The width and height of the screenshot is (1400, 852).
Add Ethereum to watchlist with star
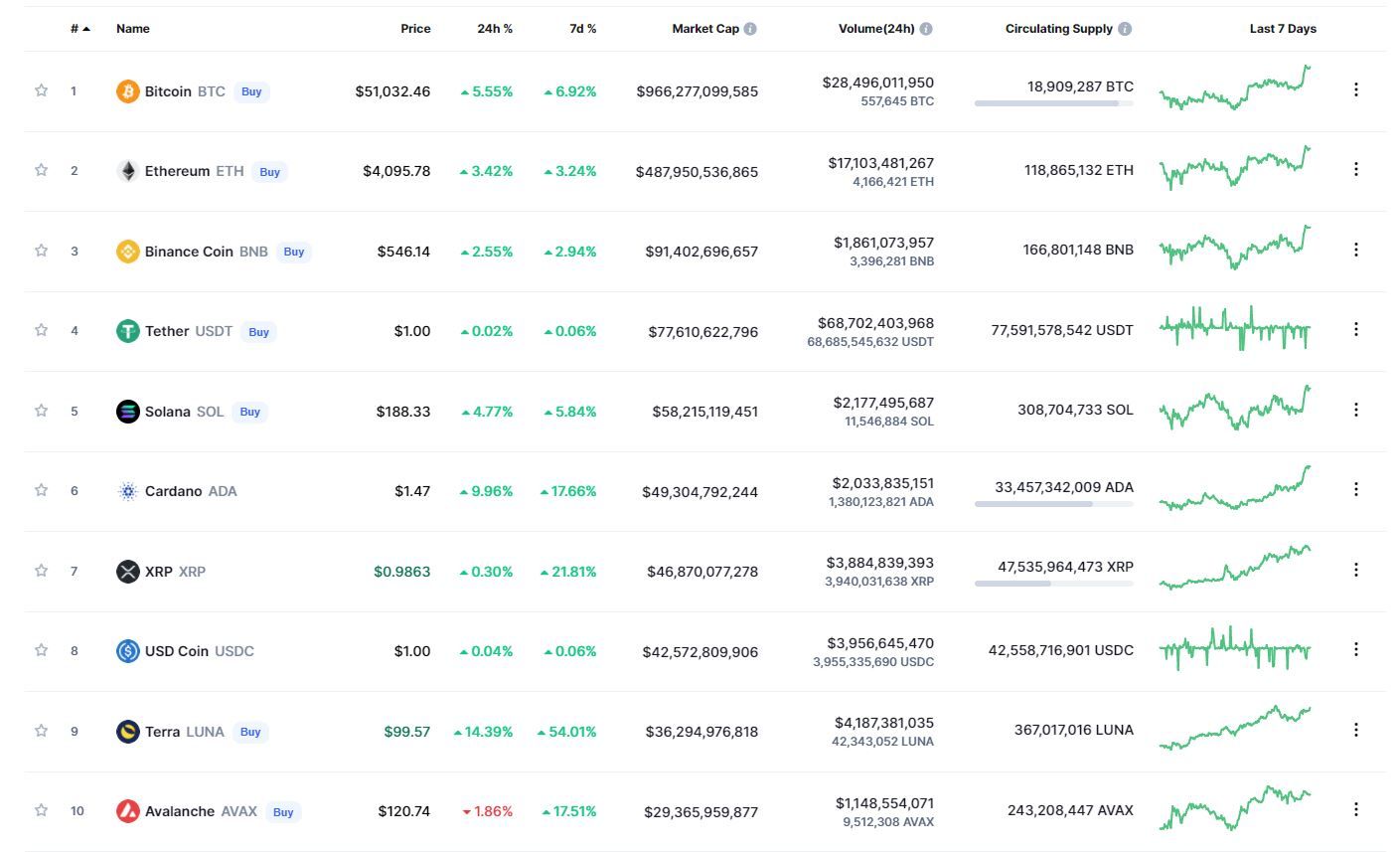41,170
